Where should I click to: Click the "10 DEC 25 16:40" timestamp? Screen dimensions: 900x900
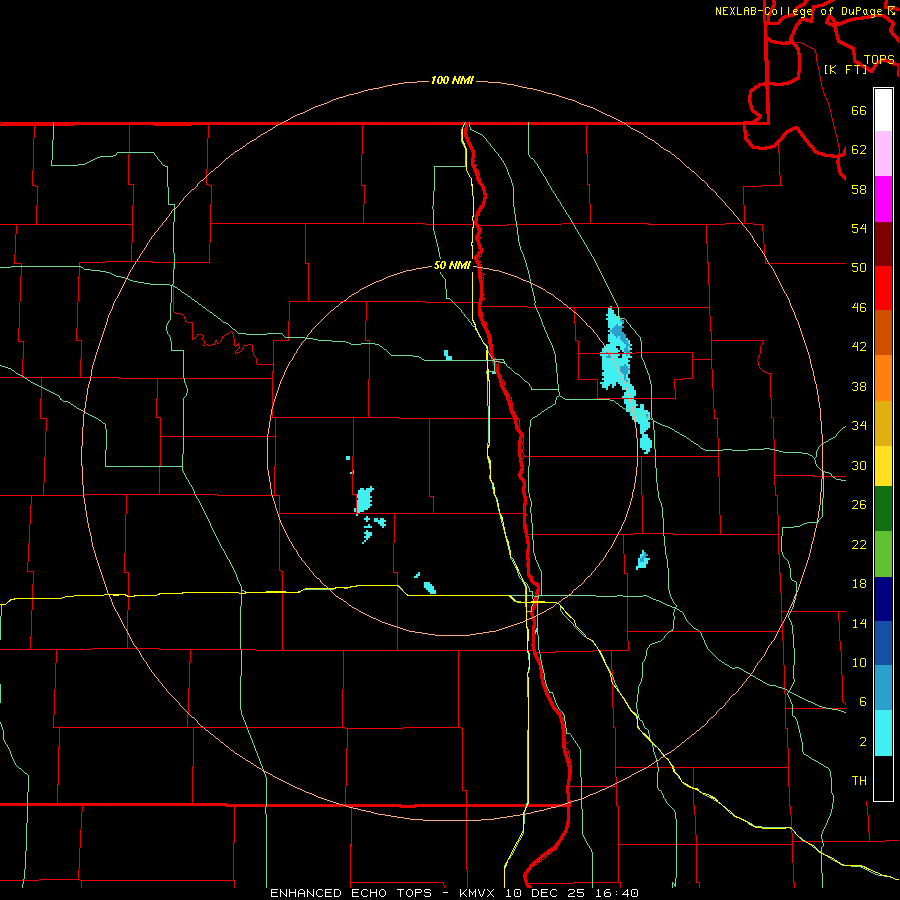point(572,893)
